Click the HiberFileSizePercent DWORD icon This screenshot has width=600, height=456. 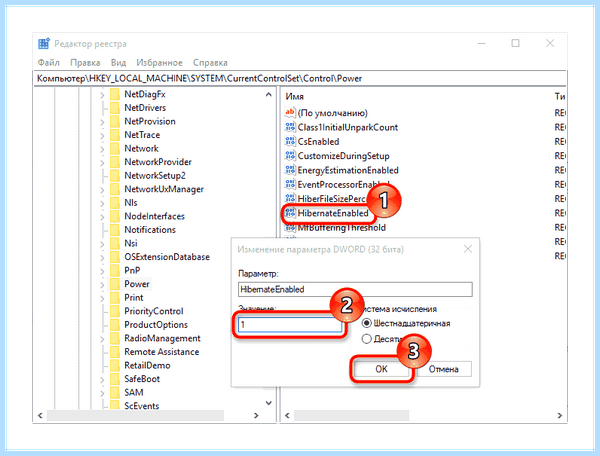(x=290, y=199)
